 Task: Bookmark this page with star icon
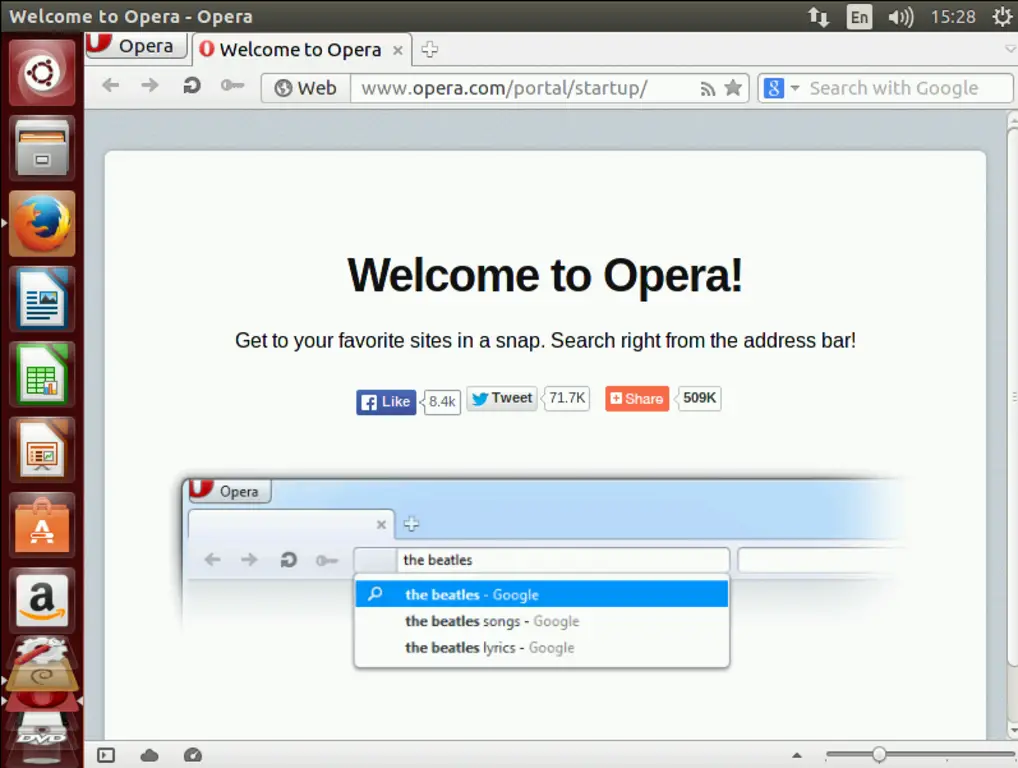coord(733,88)
